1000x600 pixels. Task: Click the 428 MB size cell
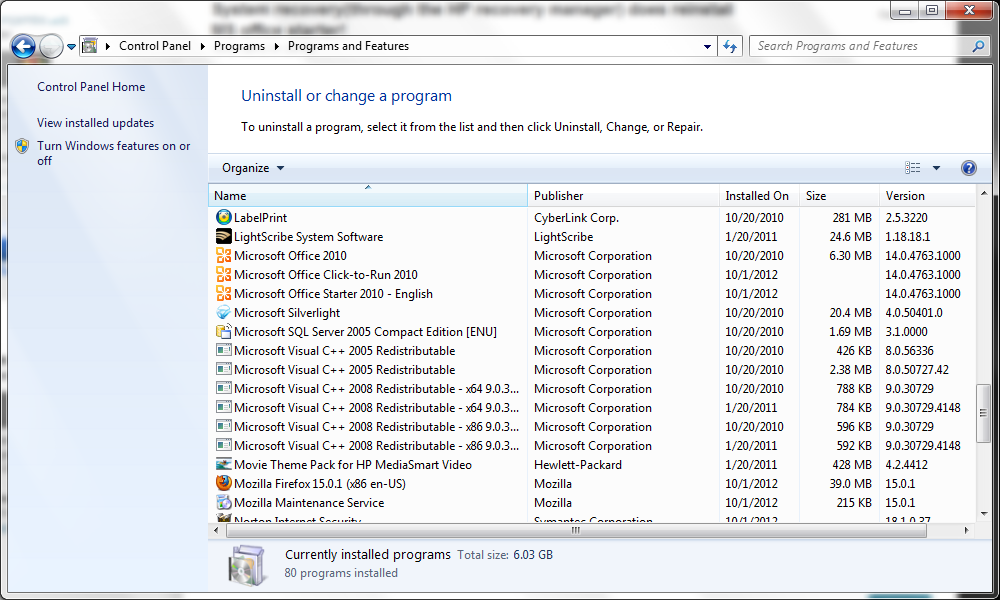[852, 465]
